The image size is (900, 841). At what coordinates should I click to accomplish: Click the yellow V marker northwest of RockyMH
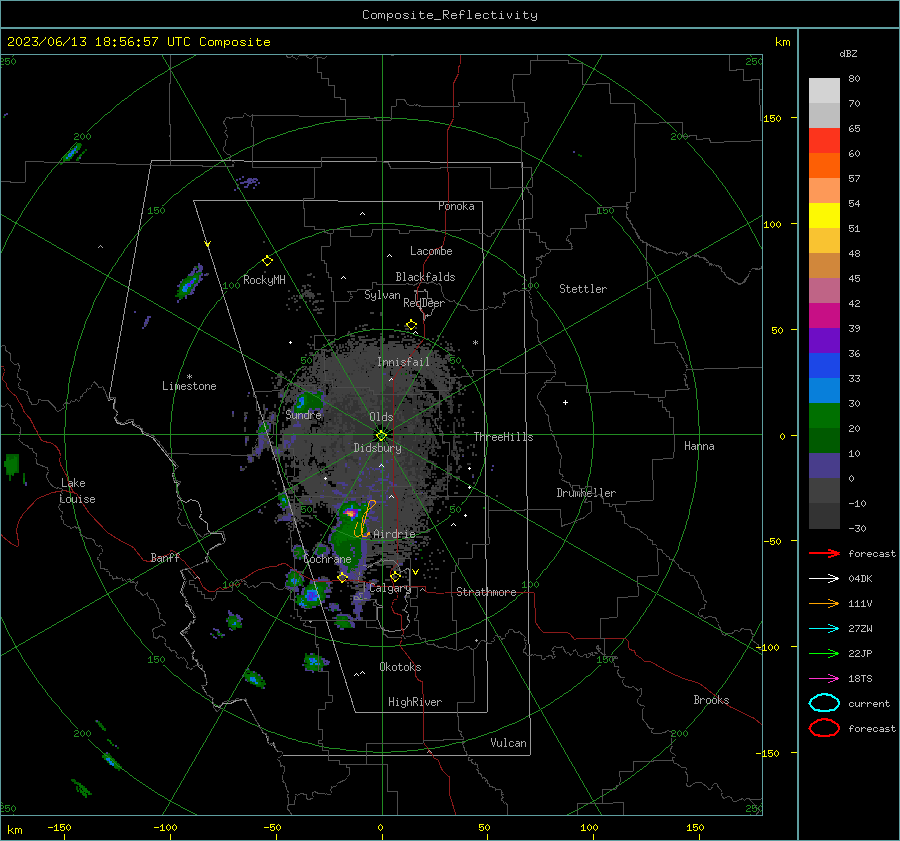pos(208,244)
